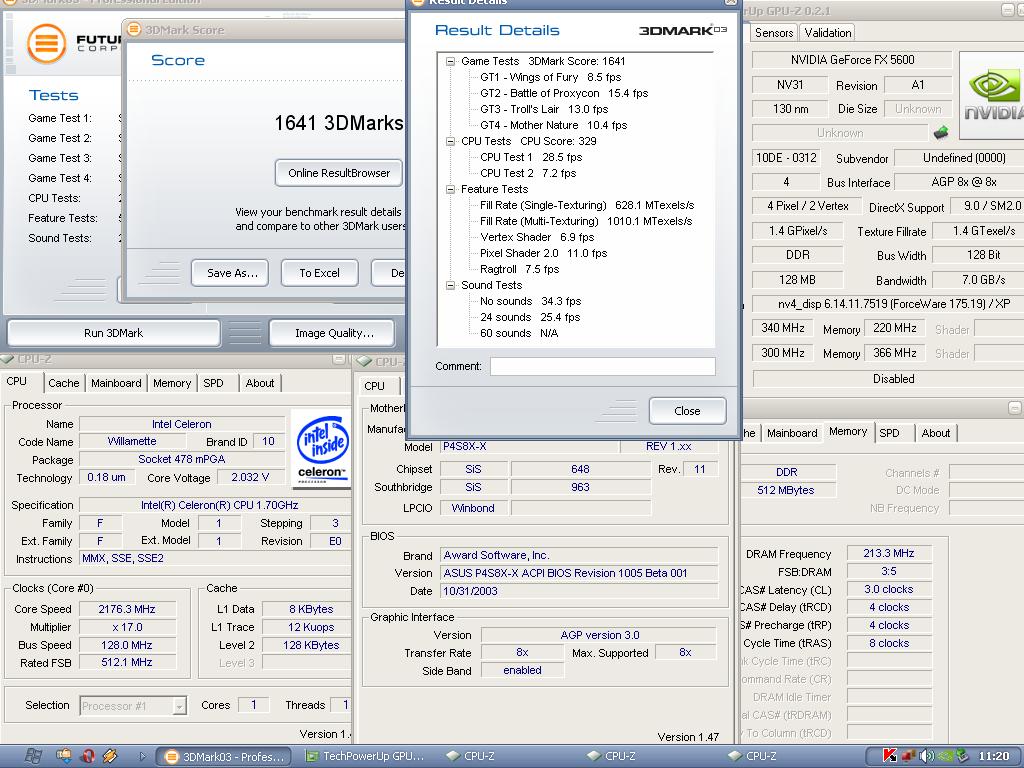
Task: Click the '1641 3DMarks' score text
Action: [338, 123]
